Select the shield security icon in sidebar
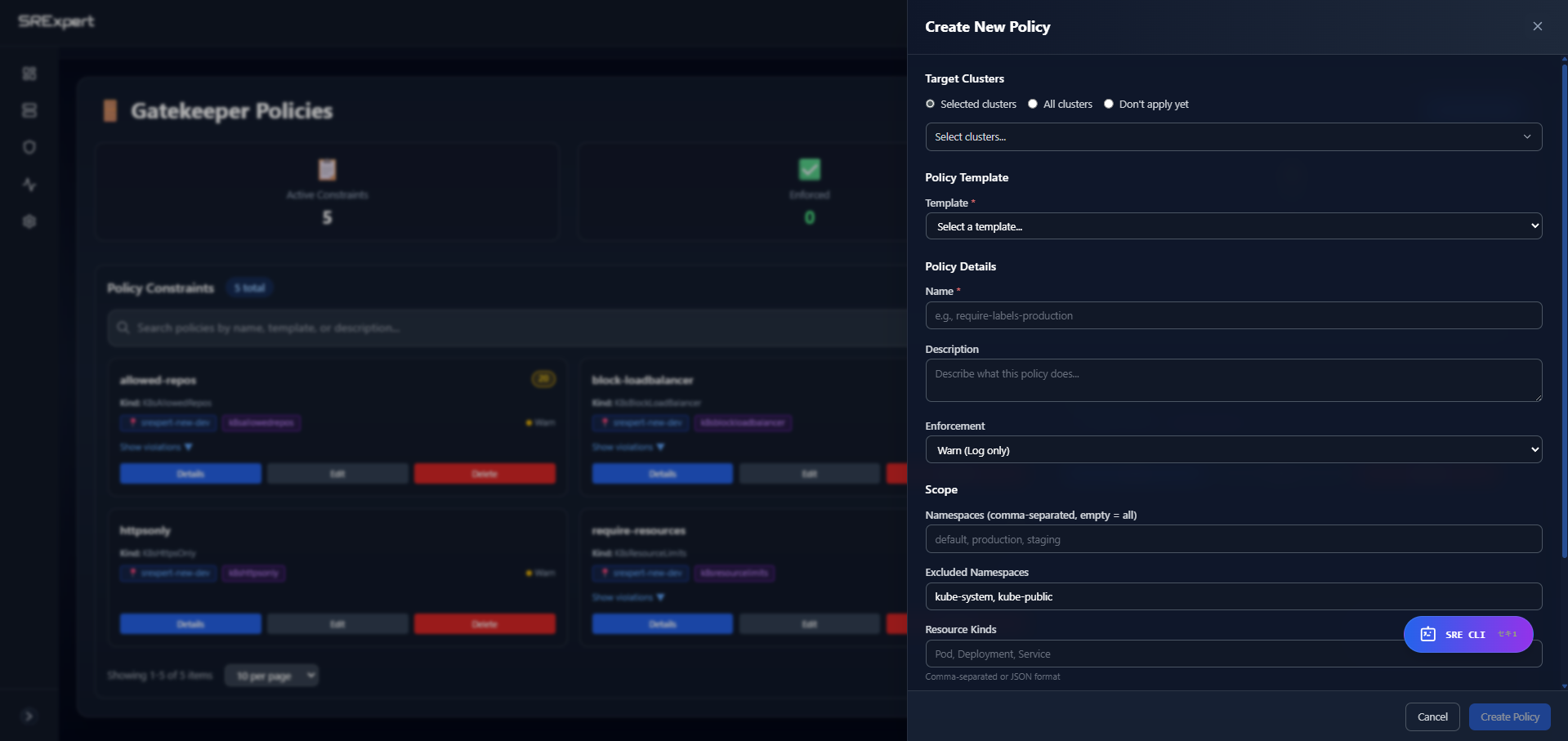This screenshot has height=741, width=1568. (x=29, y=147)
